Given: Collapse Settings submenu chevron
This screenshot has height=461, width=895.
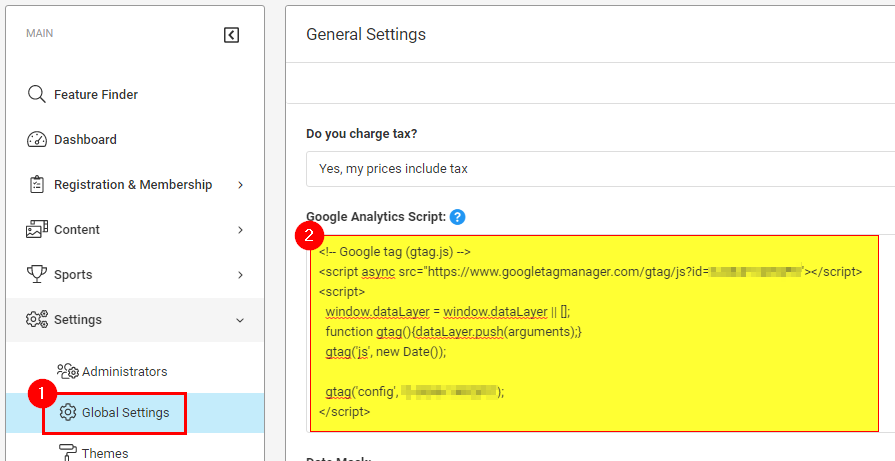Looking at the screenshot, I should (240, 320).
